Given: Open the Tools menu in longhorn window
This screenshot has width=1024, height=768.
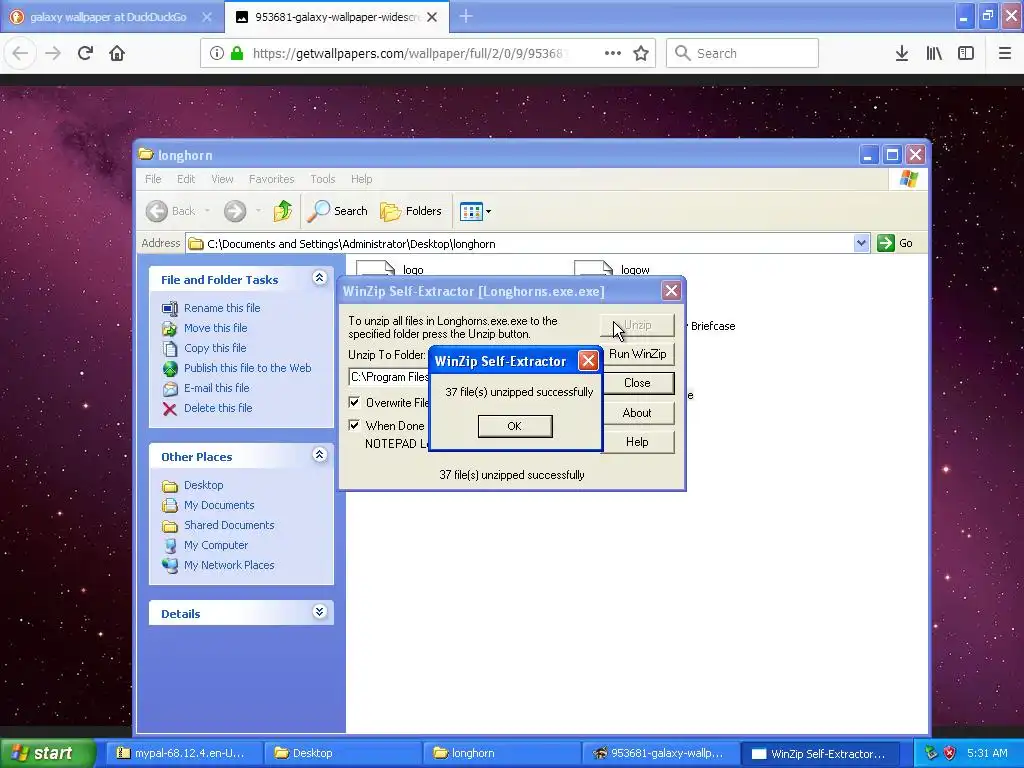Looking at the screenshot, I should 323,179.
